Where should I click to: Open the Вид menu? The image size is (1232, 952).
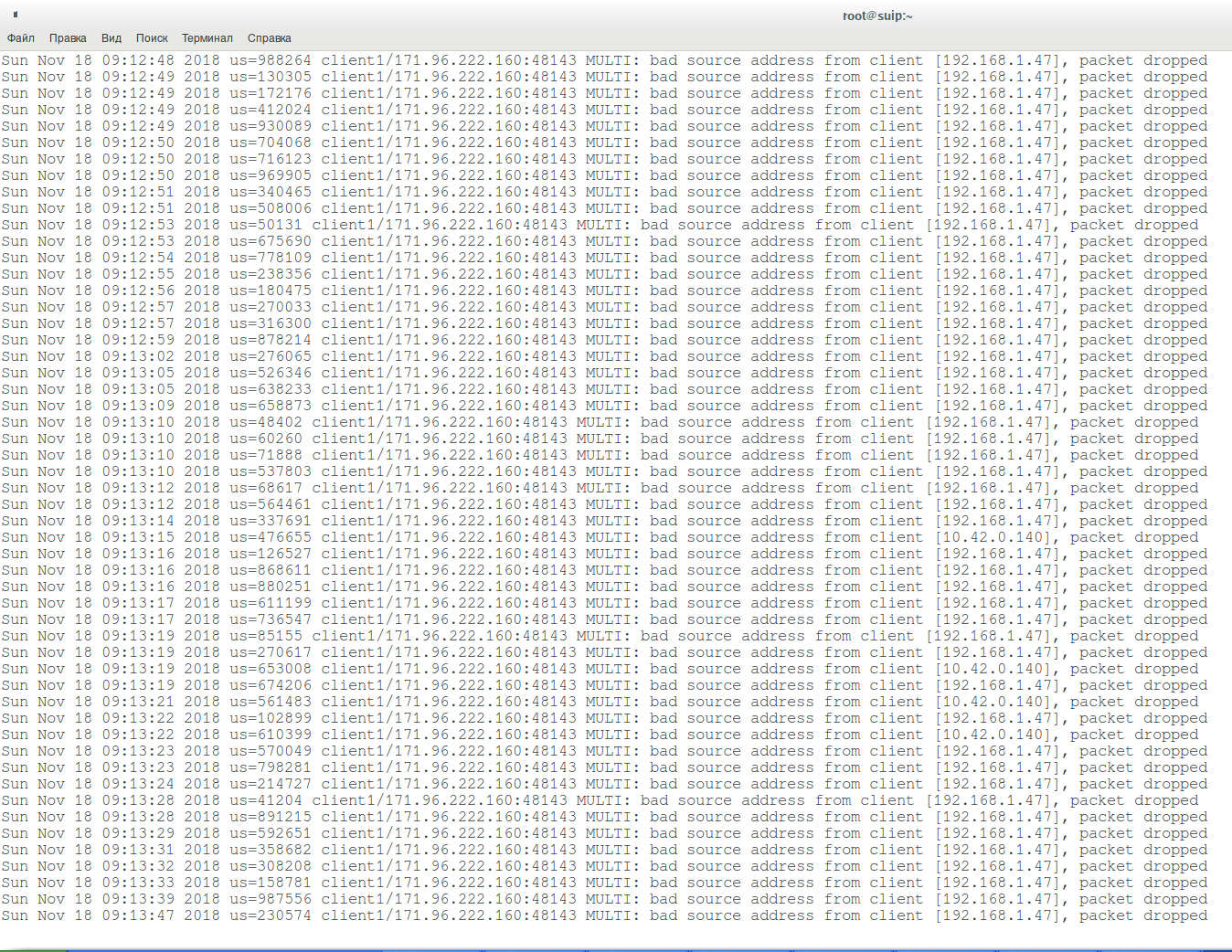click(112, 38)
